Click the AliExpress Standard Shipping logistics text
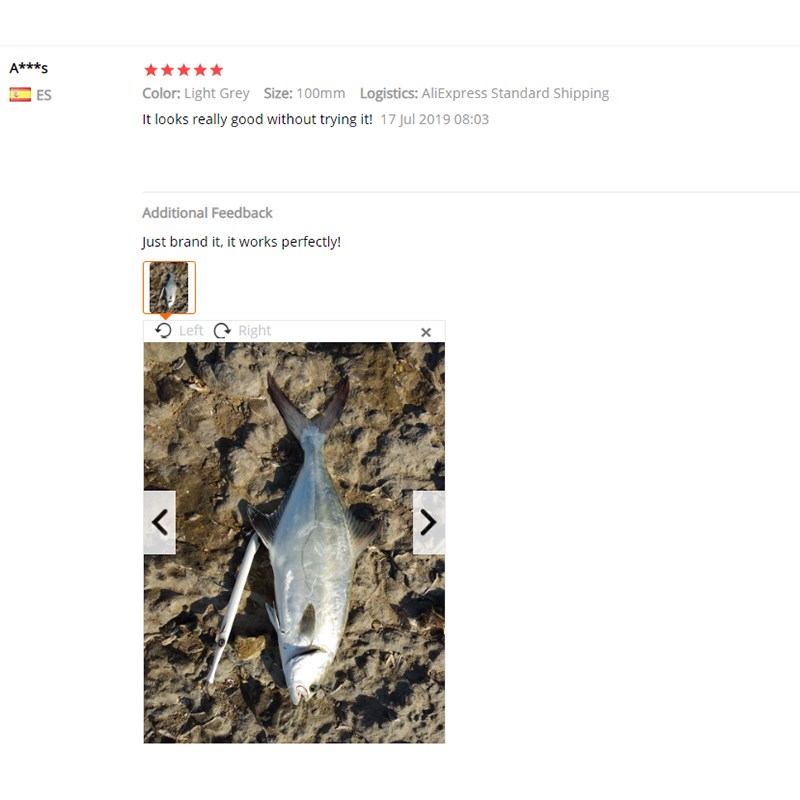This screenshot has height=800, width=800. [x=515, y=93]
